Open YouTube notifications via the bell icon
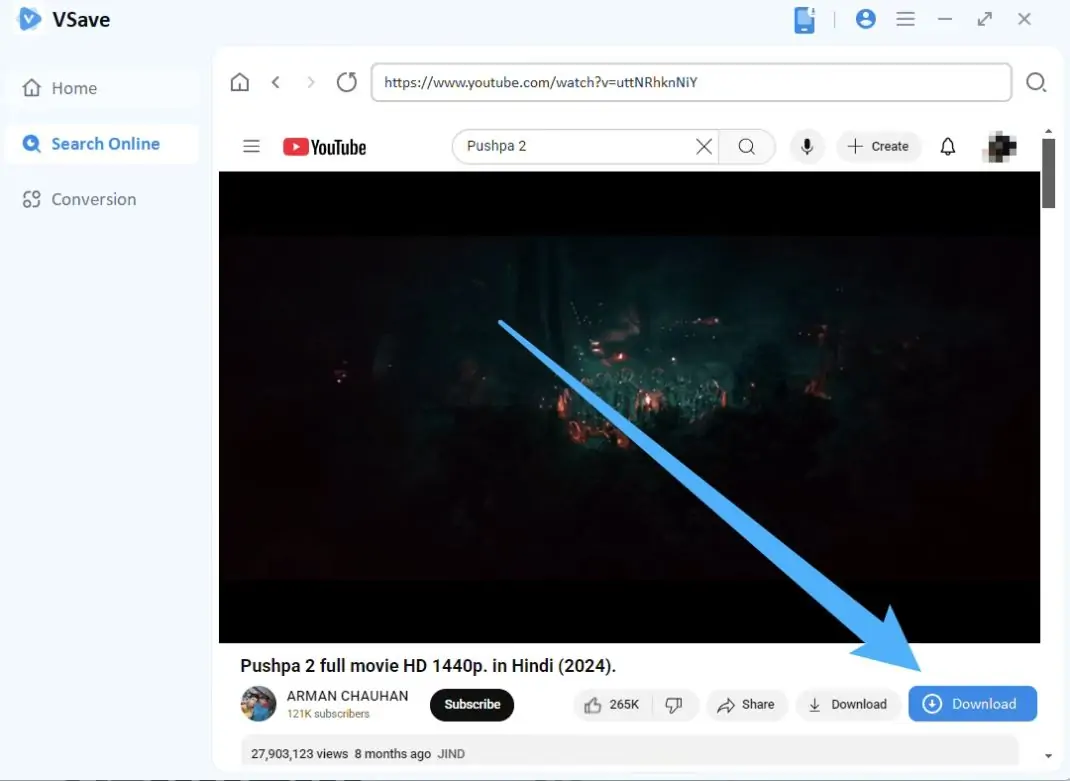The height and width of the screenshot is (781, 1070). [x=947, y=146]
